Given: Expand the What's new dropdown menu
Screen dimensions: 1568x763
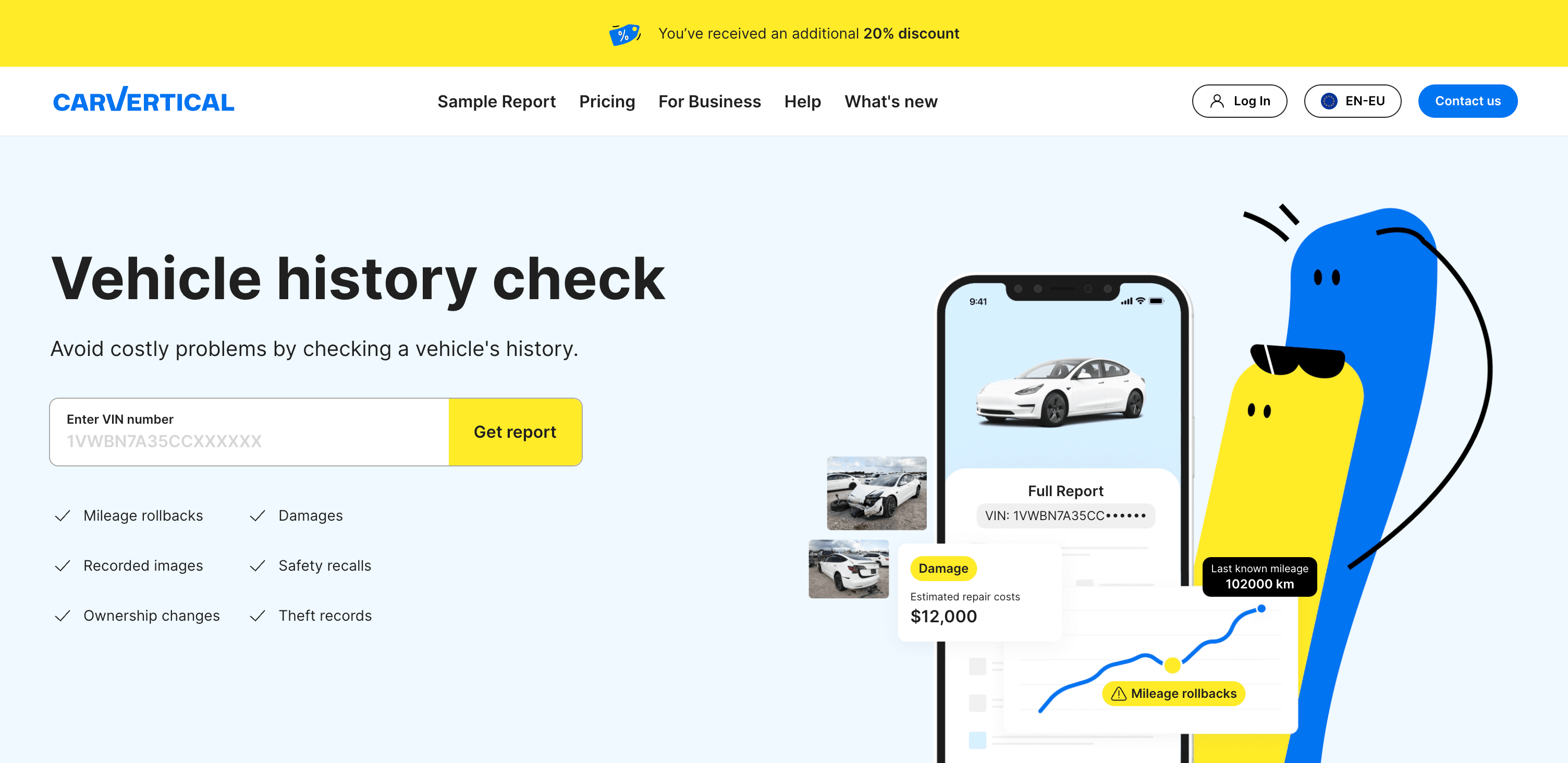Looking at the screenshot, I should click(891, 100).
